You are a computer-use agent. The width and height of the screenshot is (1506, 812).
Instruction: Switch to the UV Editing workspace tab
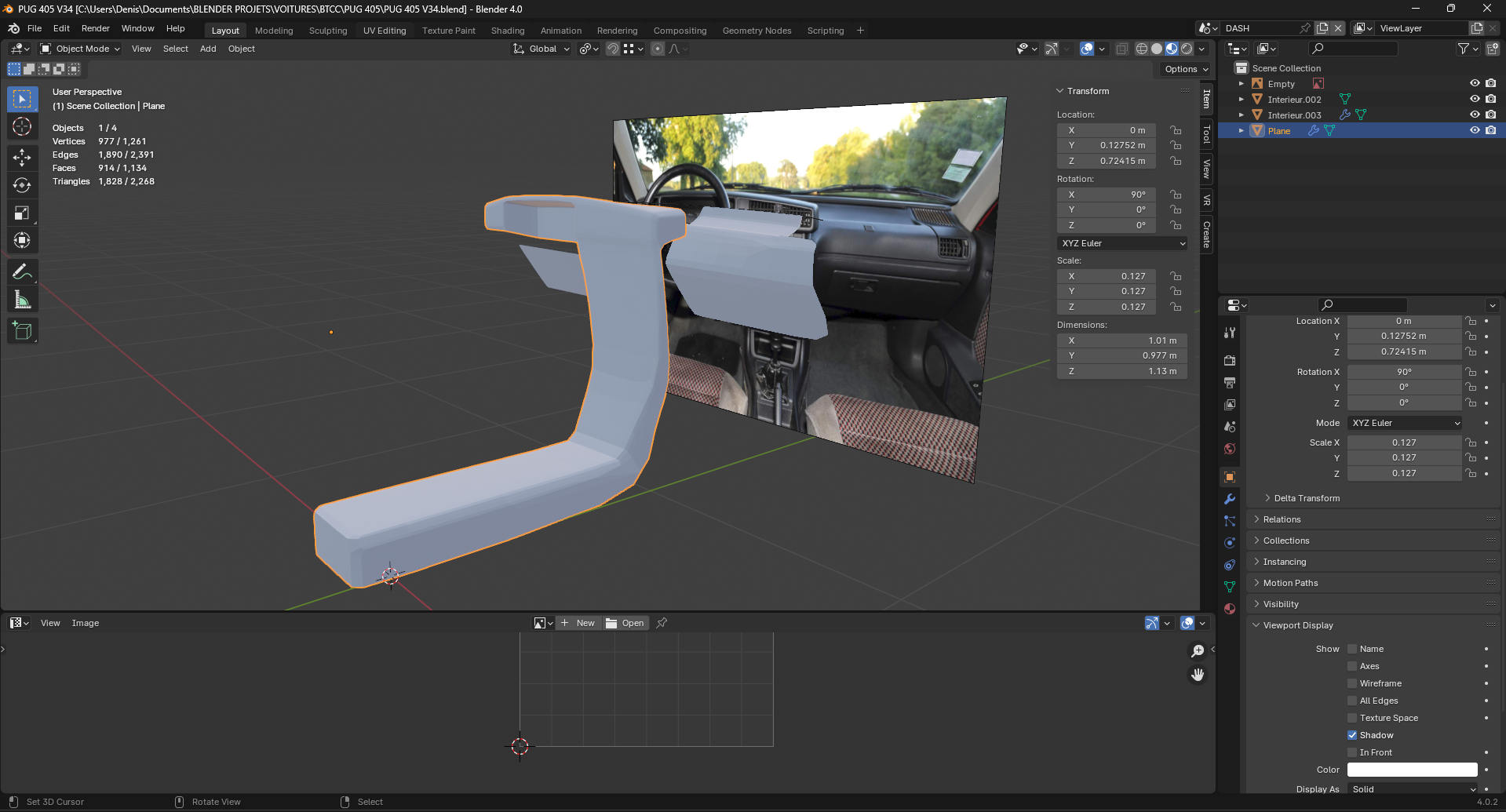point(385,31)
